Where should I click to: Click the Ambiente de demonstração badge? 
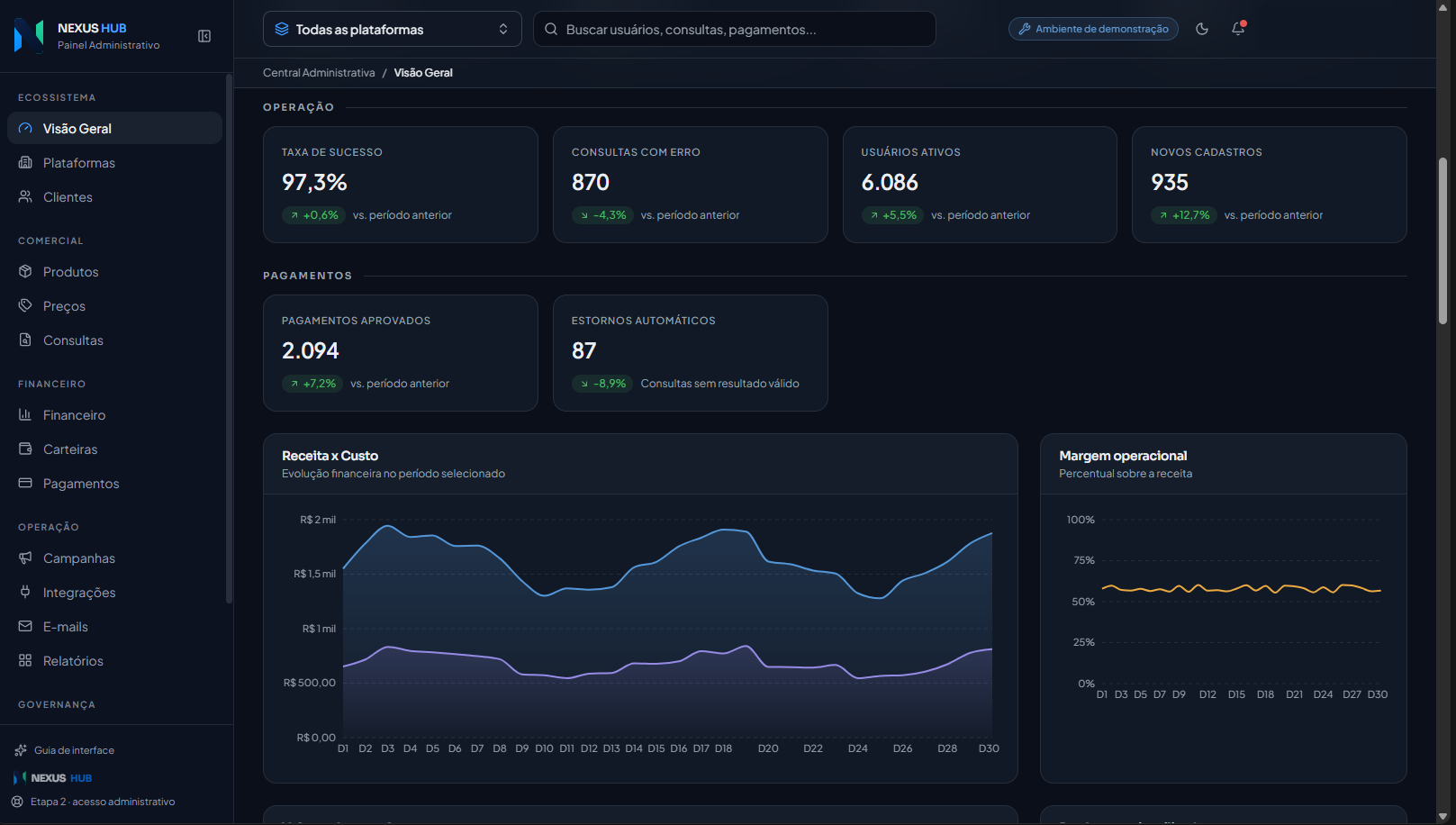click(1093, 29)
